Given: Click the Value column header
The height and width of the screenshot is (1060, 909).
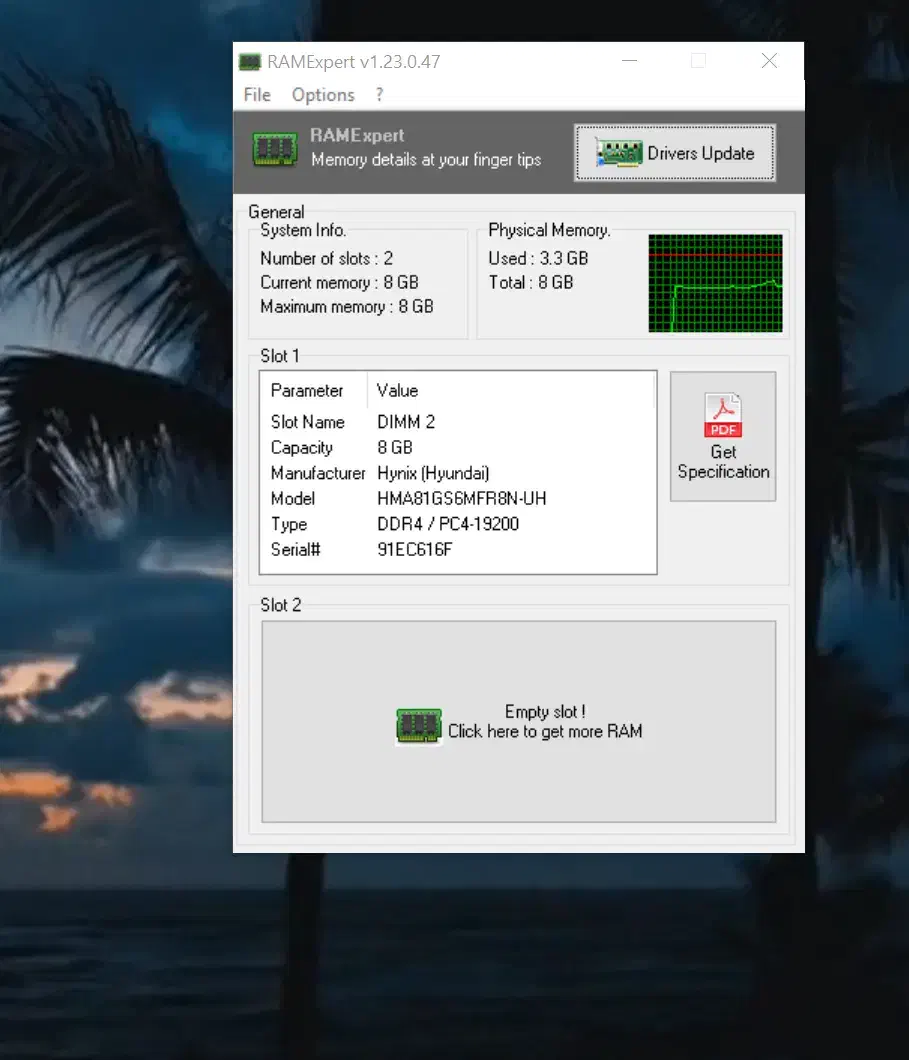Looking at the screenshot, I should [x=398, y=390].
